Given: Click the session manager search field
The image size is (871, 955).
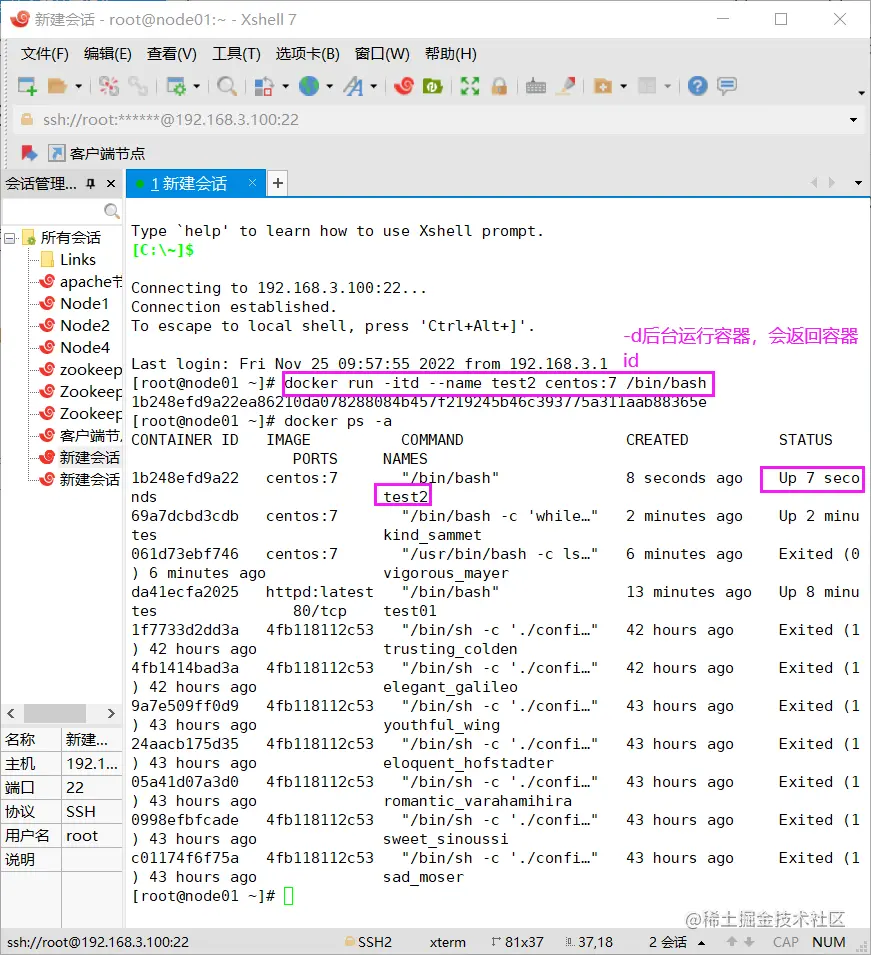Looking at the screenshot, I should coord(53,211).
